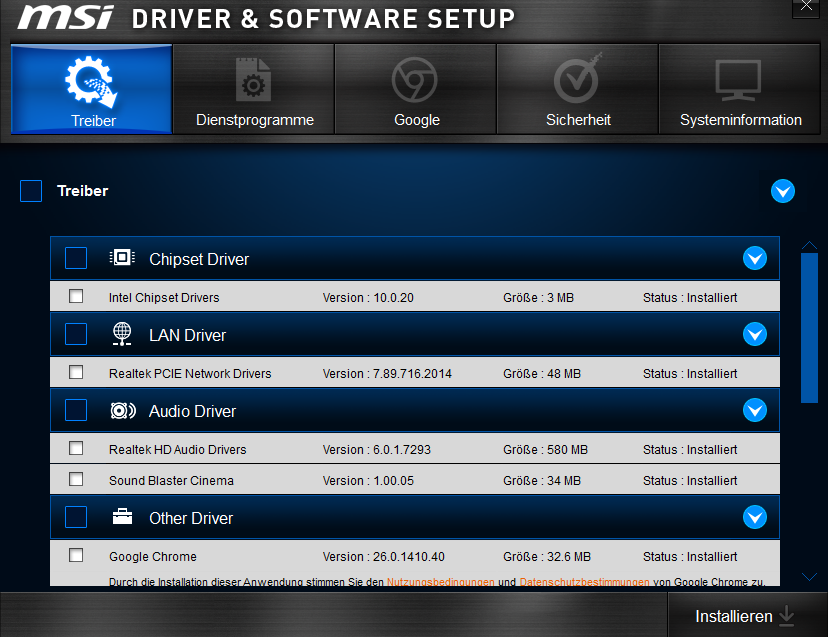Click the Intel Chipset Drivers name
The width and height of the screenshot is (828, 637).
(164, 297)
